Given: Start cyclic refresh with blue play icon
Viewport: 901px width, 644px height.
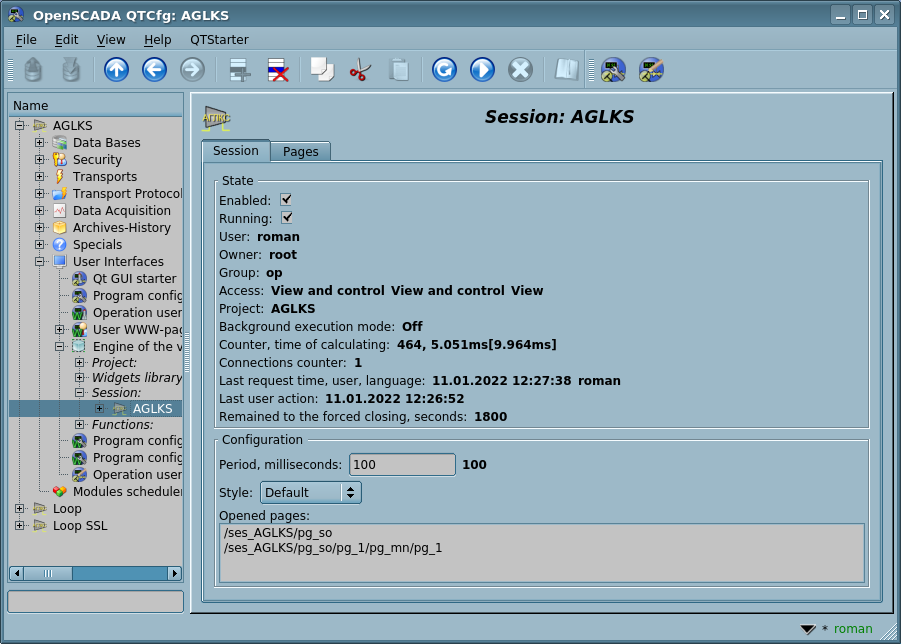Looking at the screenshot, I should tap(482, 70).
